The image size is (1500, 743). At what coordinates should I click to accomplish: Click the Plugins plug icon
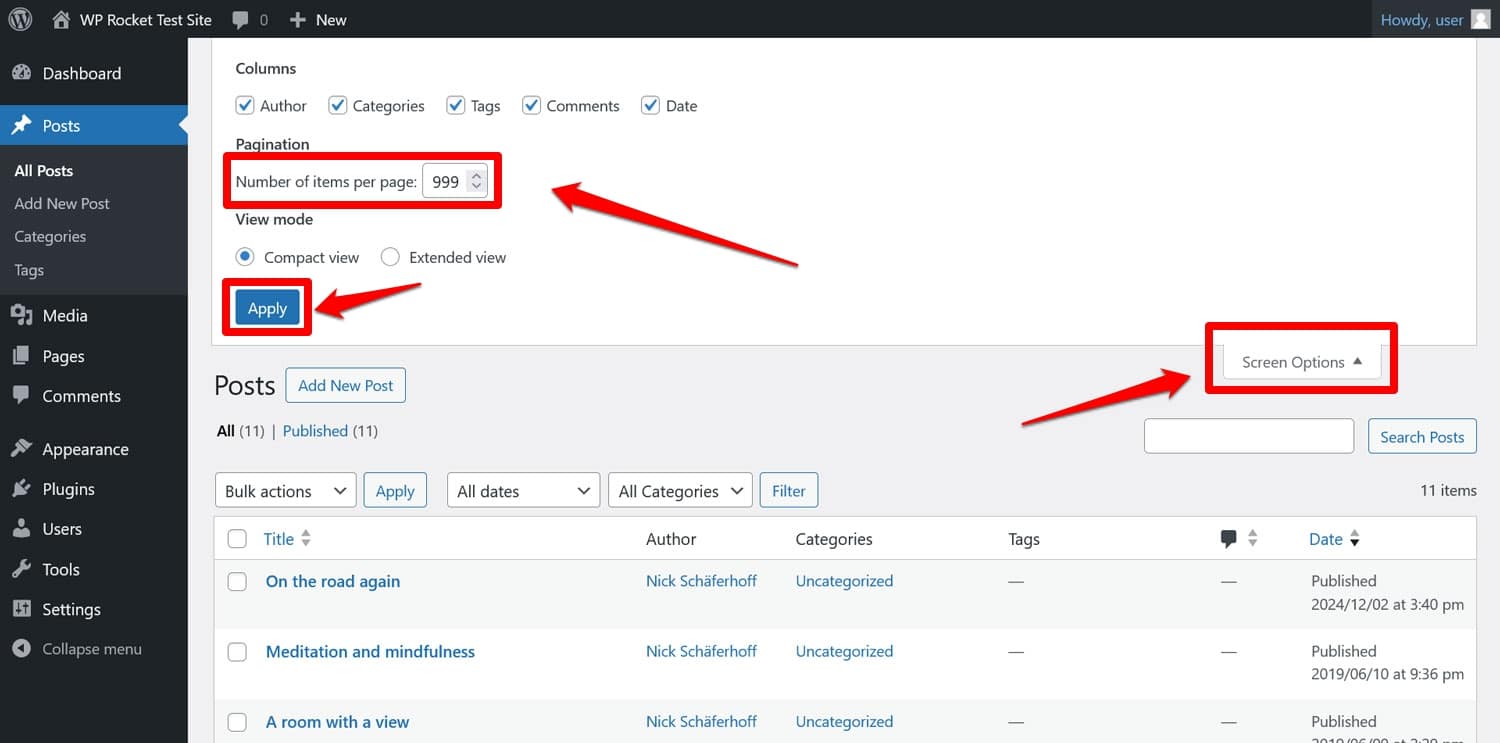click(x=21, y=489)
